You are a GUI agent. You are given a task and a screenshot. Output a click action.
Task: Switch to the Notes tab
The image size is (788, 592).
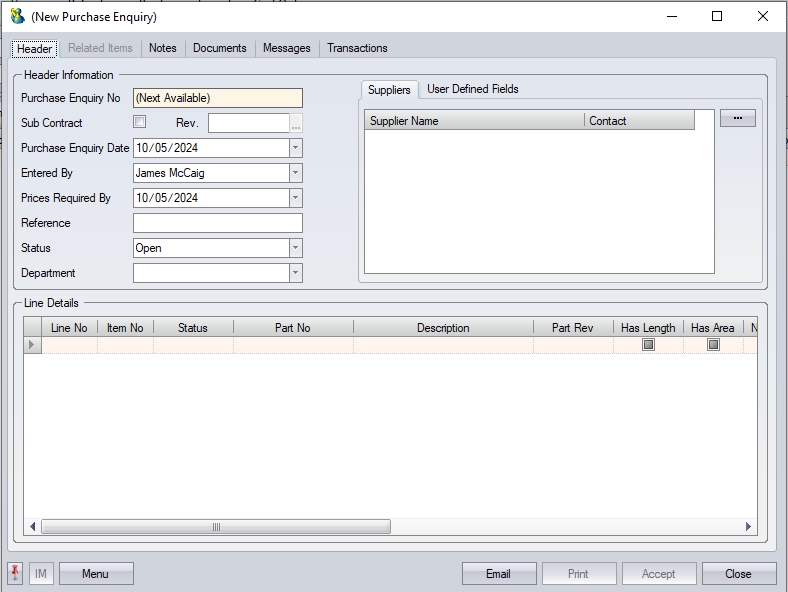tap(162, 48)
